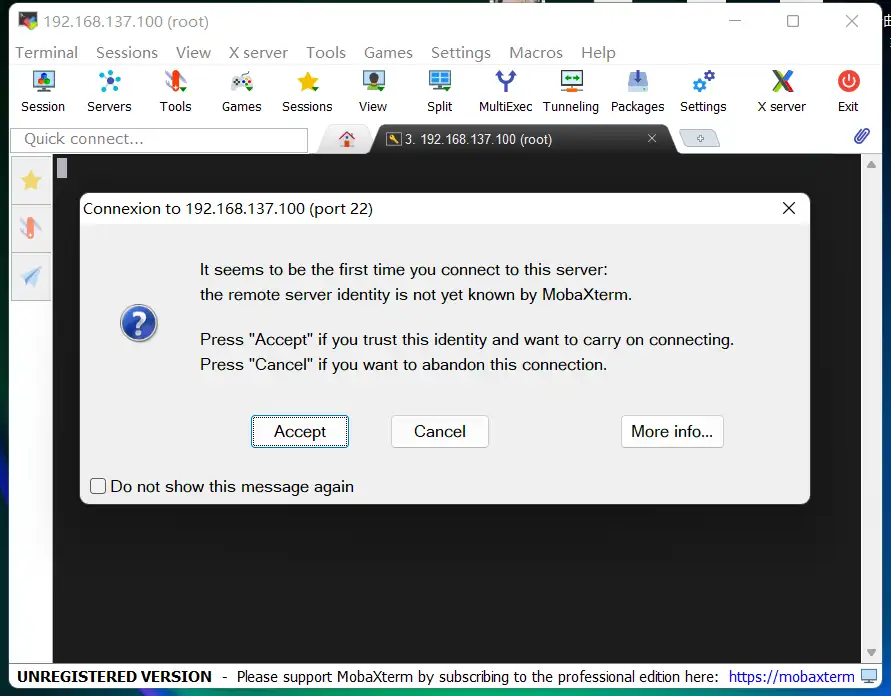Viewport: 891px width, 696px height.
Task: Open the View toolbar icon
Action: coord(373,91)
